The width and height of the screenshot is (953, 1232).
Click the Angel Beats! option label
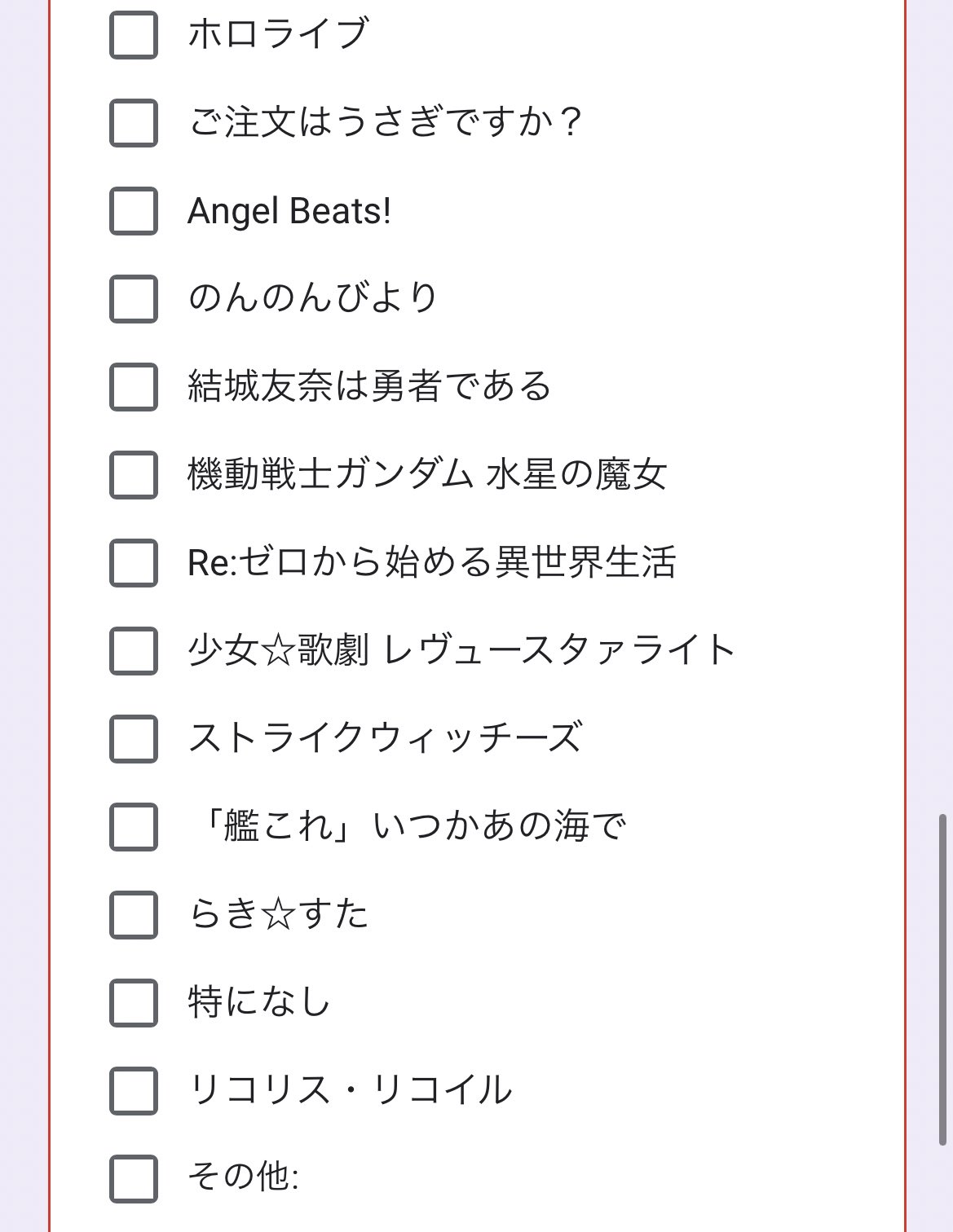[x=289, y=211]
